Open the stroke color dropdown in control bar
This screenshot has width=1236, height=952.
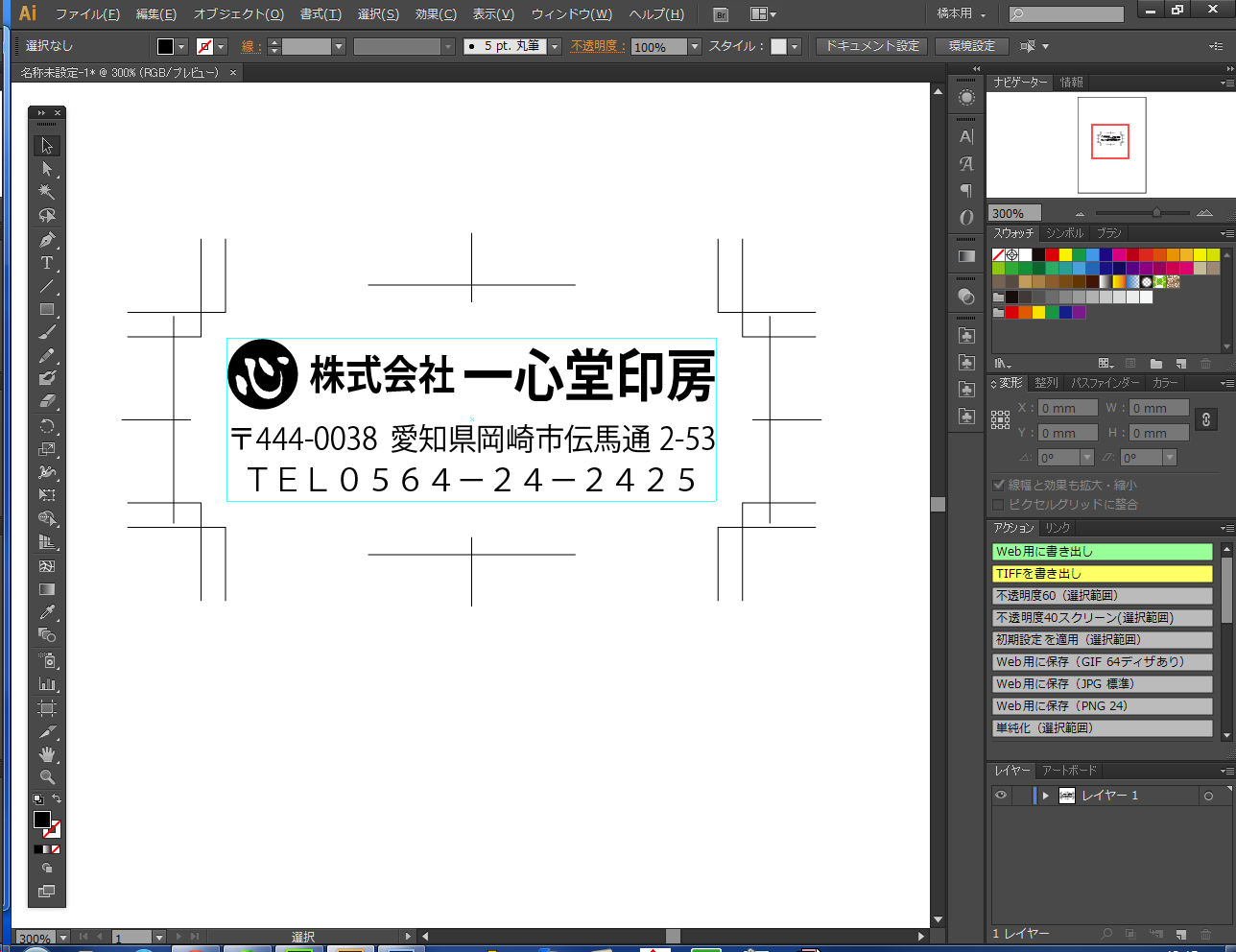click(x=221, y=46)
